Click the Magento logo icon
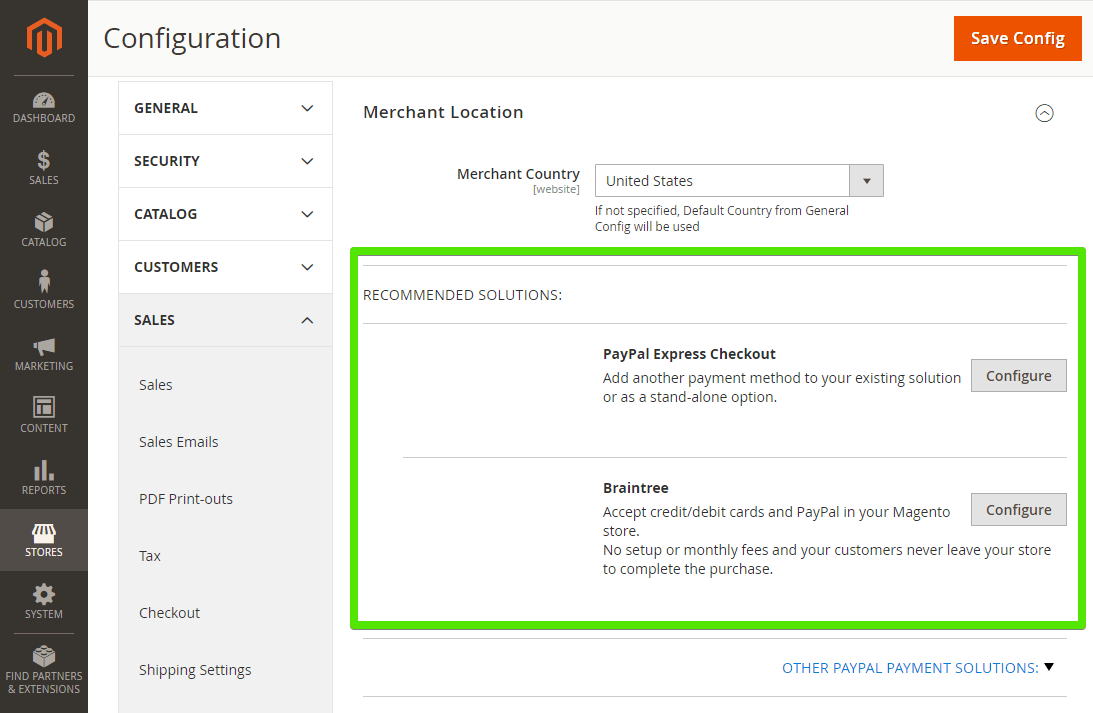Image resolution: width=1093 pixels, height=713 pixels. [44, 38]
